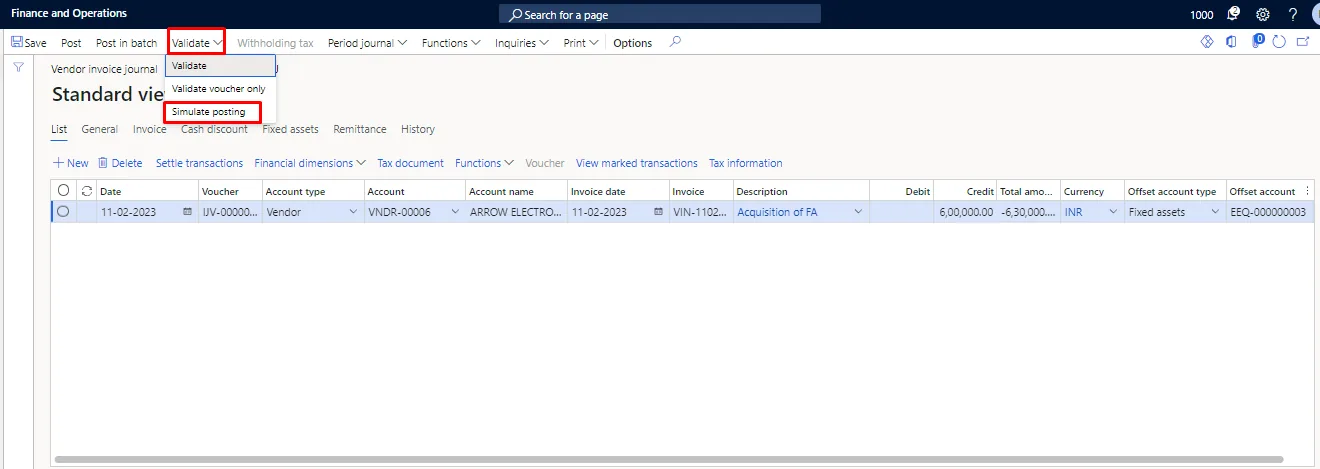
Task: Open the filter pane funnel icon
Action: point(18,67)
